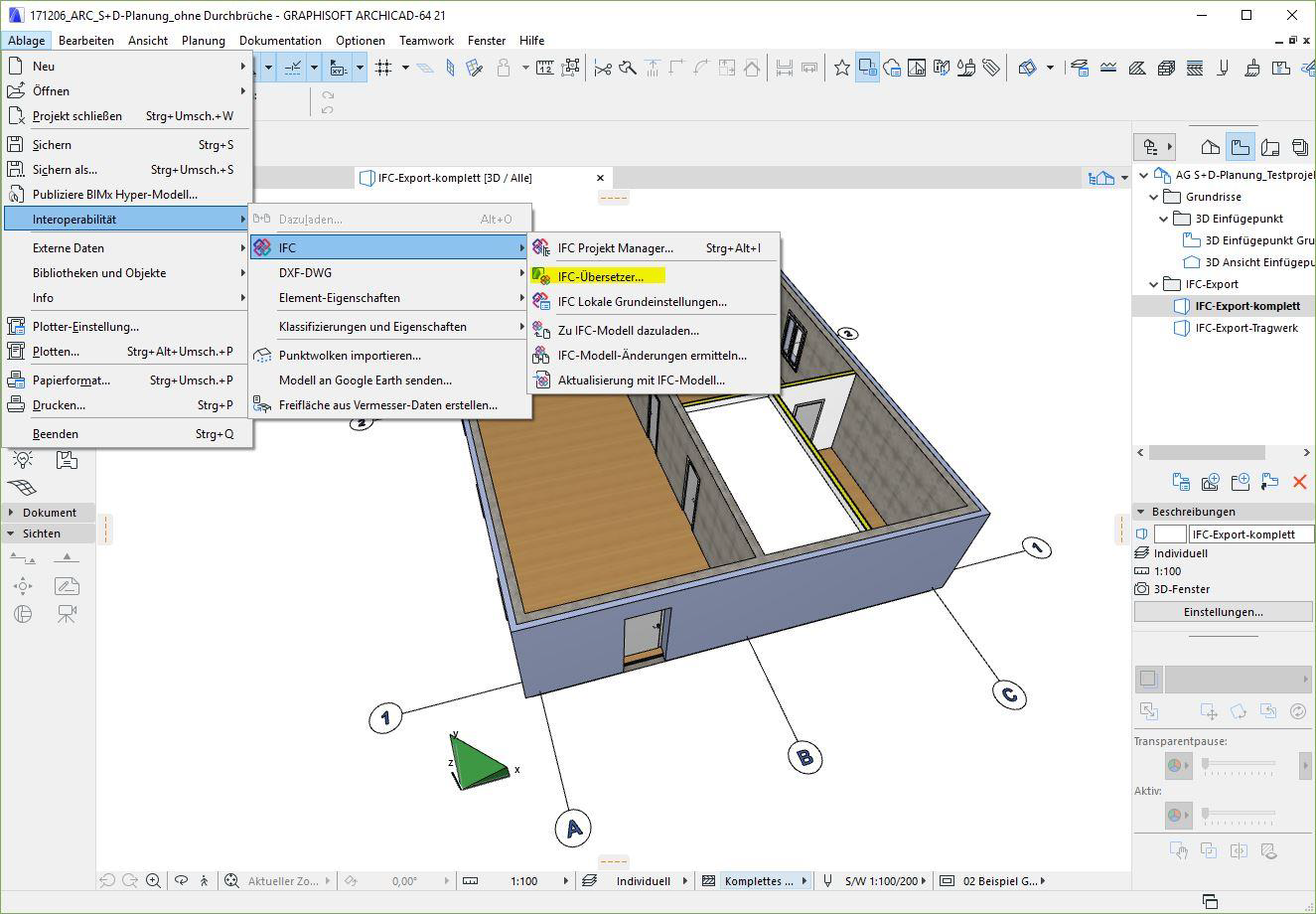Open the S/W 1:100/200 pen set dropdown

coord(926,880)
